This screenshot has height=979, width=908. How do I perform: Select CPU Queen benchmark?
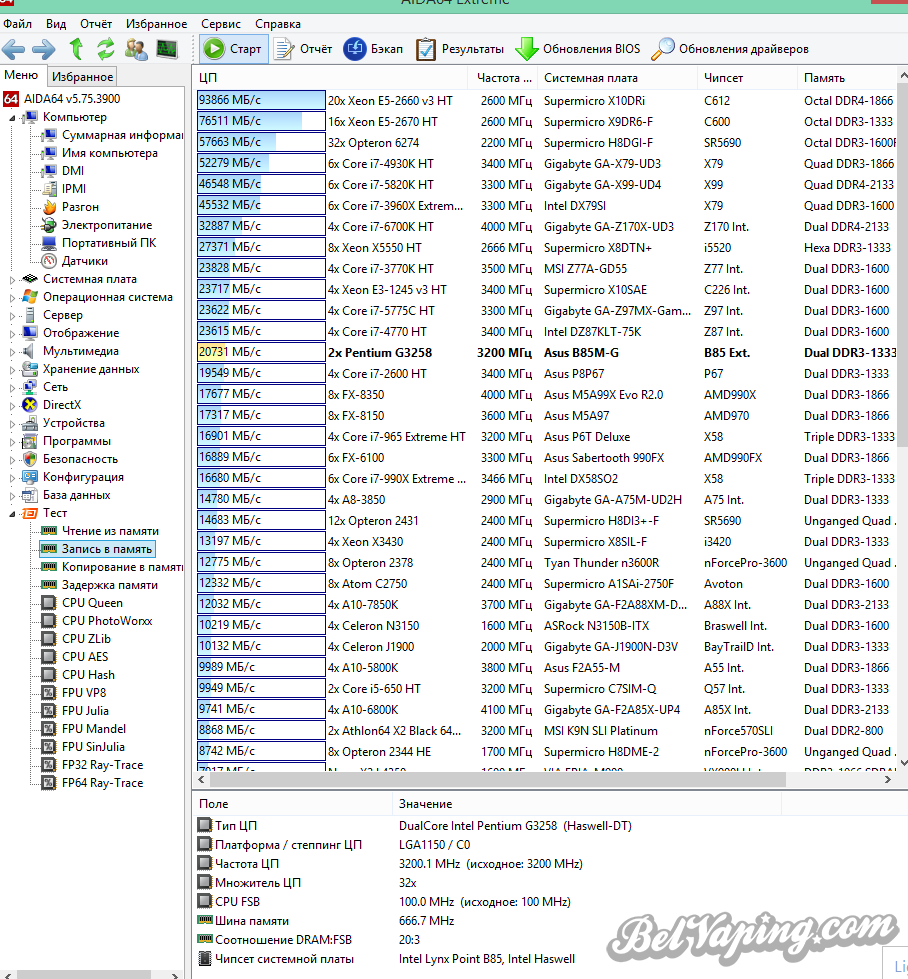82,603
